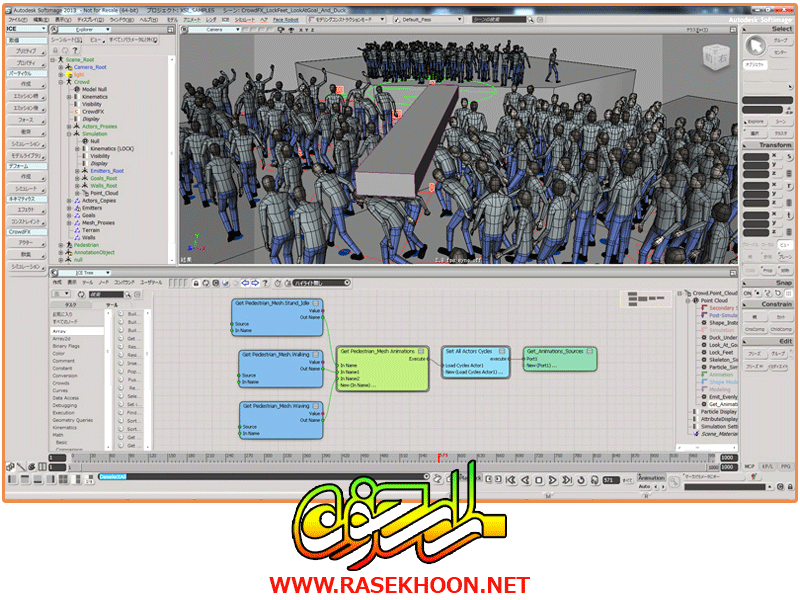800x600 pixels.
Task: Open the ICE Tree view type dropdown
Action: click(85, 273)
